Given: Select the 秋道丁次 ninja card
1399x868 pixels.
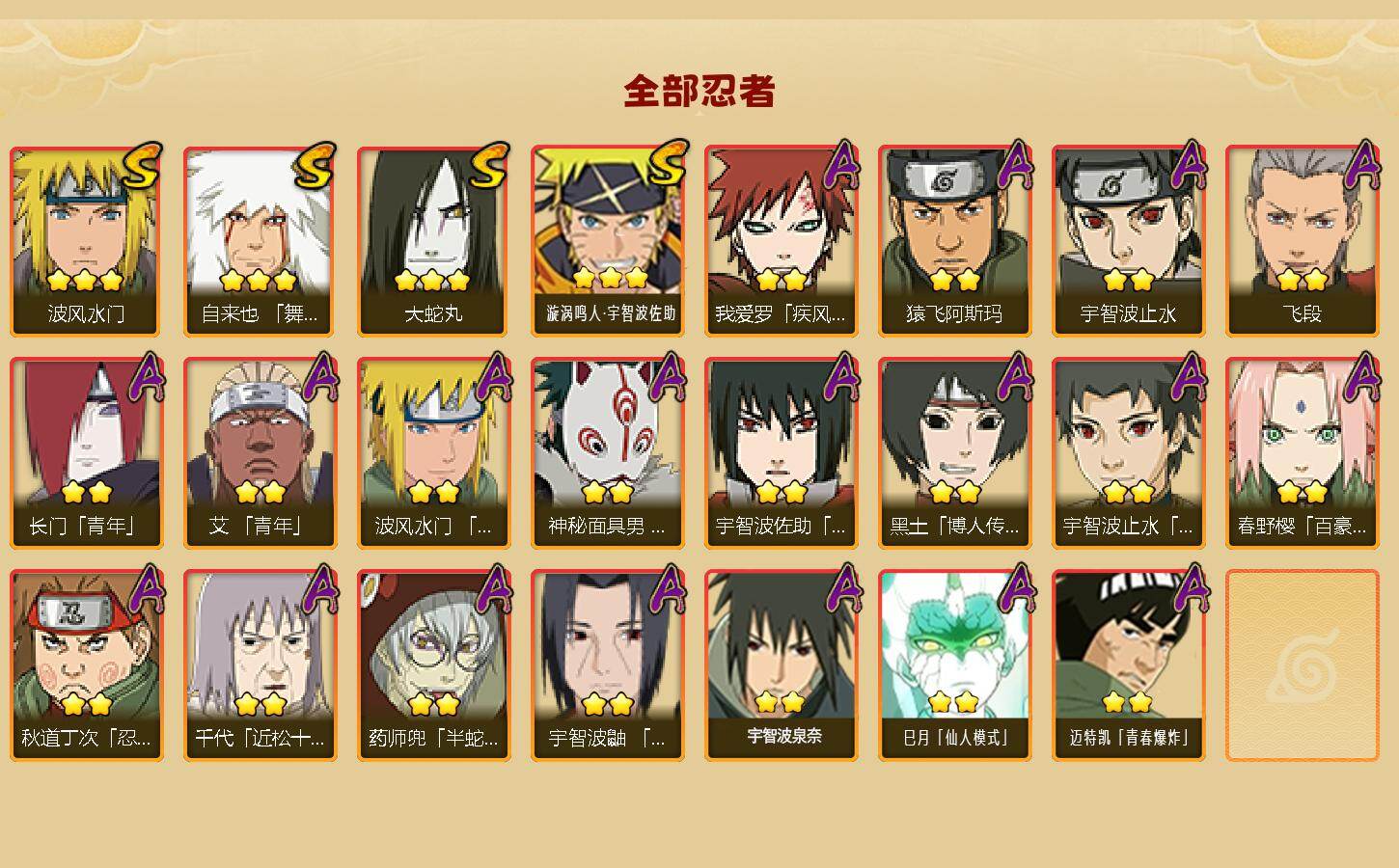Looking at the screenshot, I should (86, 665).
